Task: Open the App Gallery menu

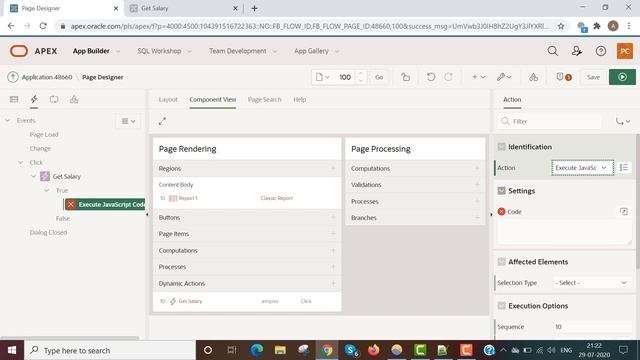Action: [x=316, y=51]
